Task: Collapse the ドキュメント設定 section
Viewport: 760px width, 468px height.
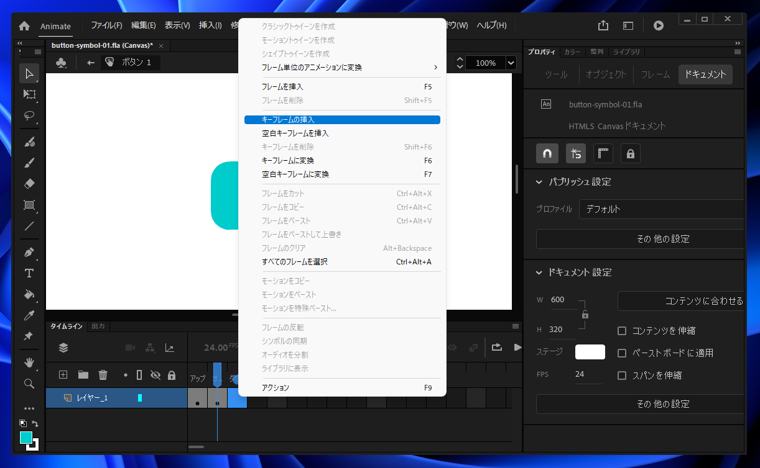Action: pyautogui.click(x=539, y=273)
